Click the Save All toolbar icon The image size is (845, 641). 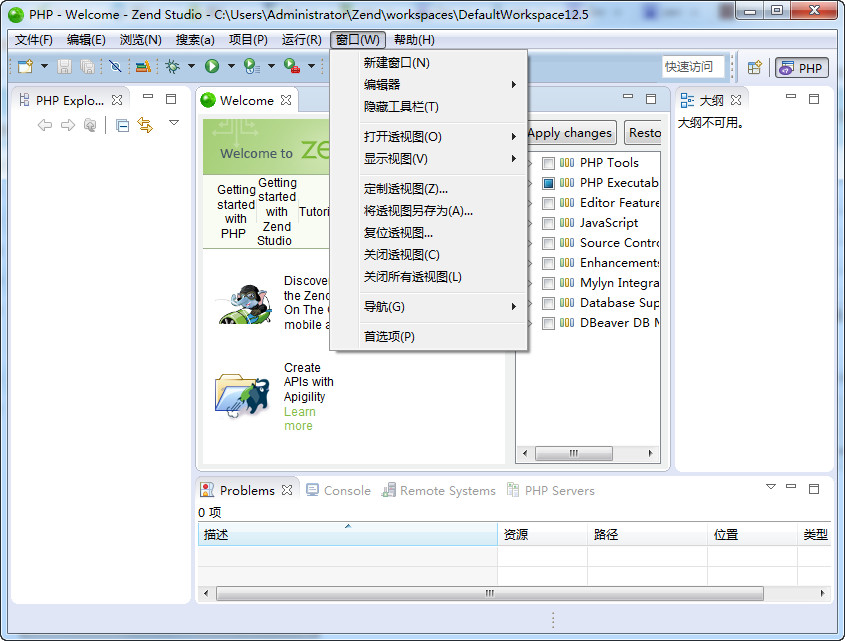(87, 66)
